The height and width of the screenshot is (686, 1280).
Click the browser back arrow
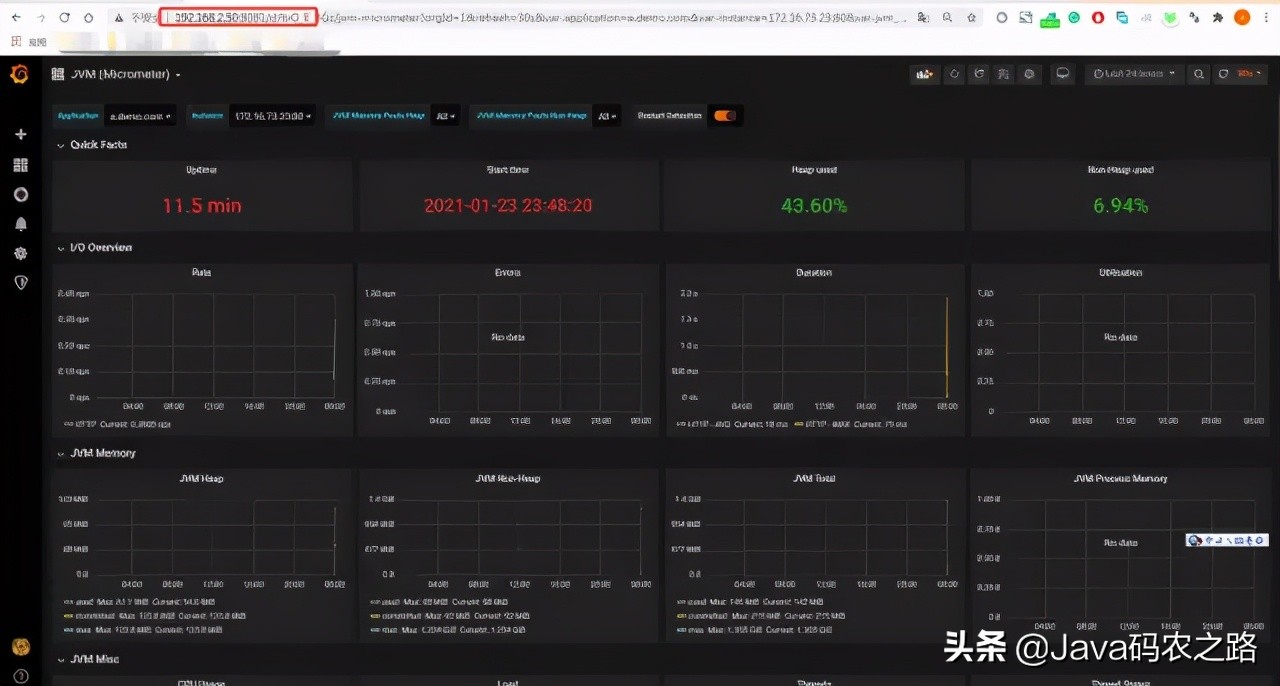click(x=16, y=18)
